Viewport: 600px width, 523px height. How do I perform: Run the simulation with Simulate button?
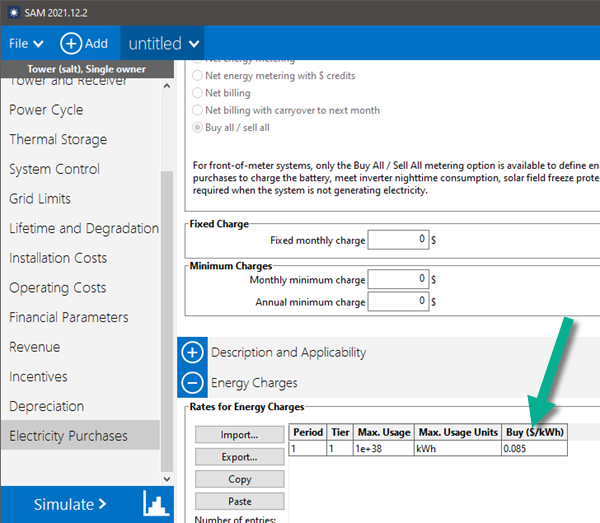70,503
